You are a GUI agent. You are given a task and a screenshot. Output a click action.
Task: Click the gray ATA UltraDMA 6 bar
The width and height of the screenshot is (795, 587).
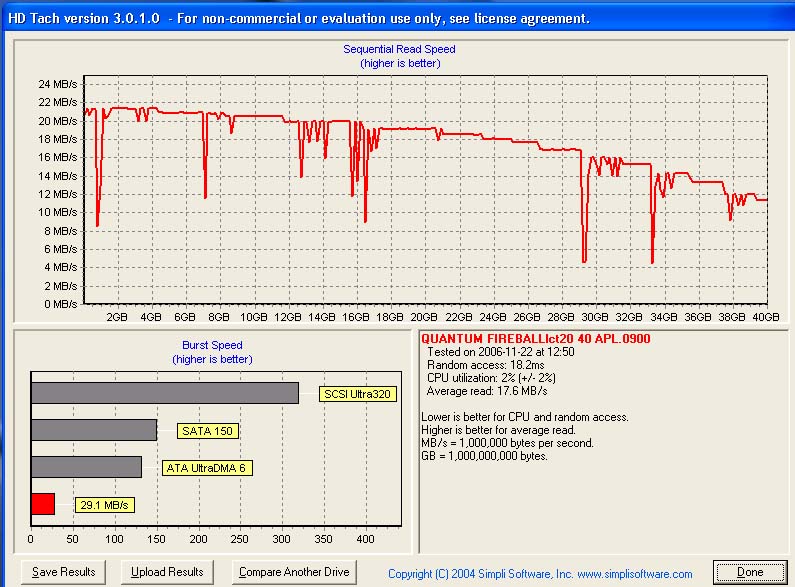86,467
